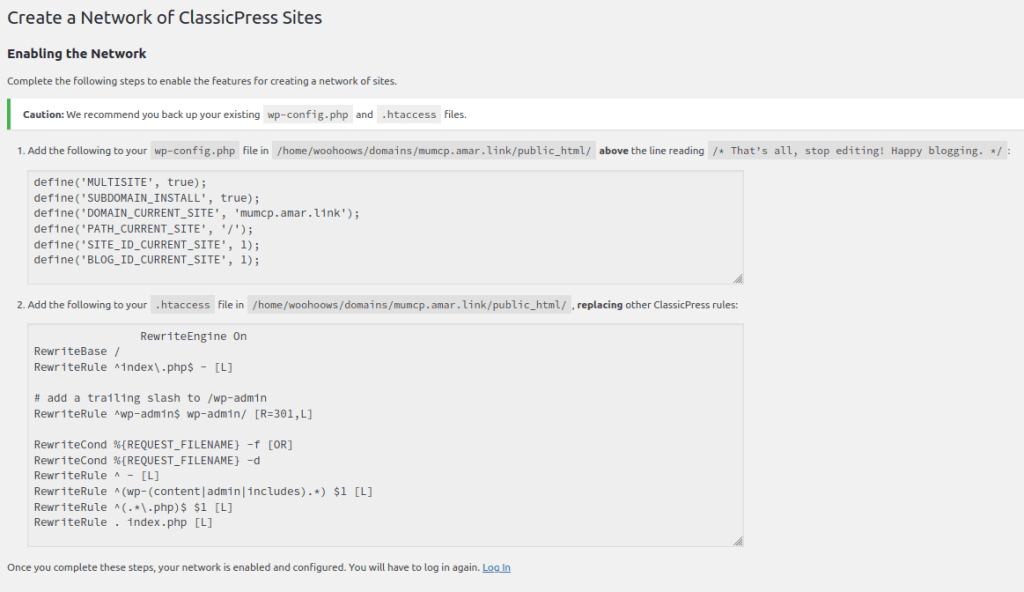
Task: Click the bold word 'replacing' in step 2
Action: click(x=600, y=304)
